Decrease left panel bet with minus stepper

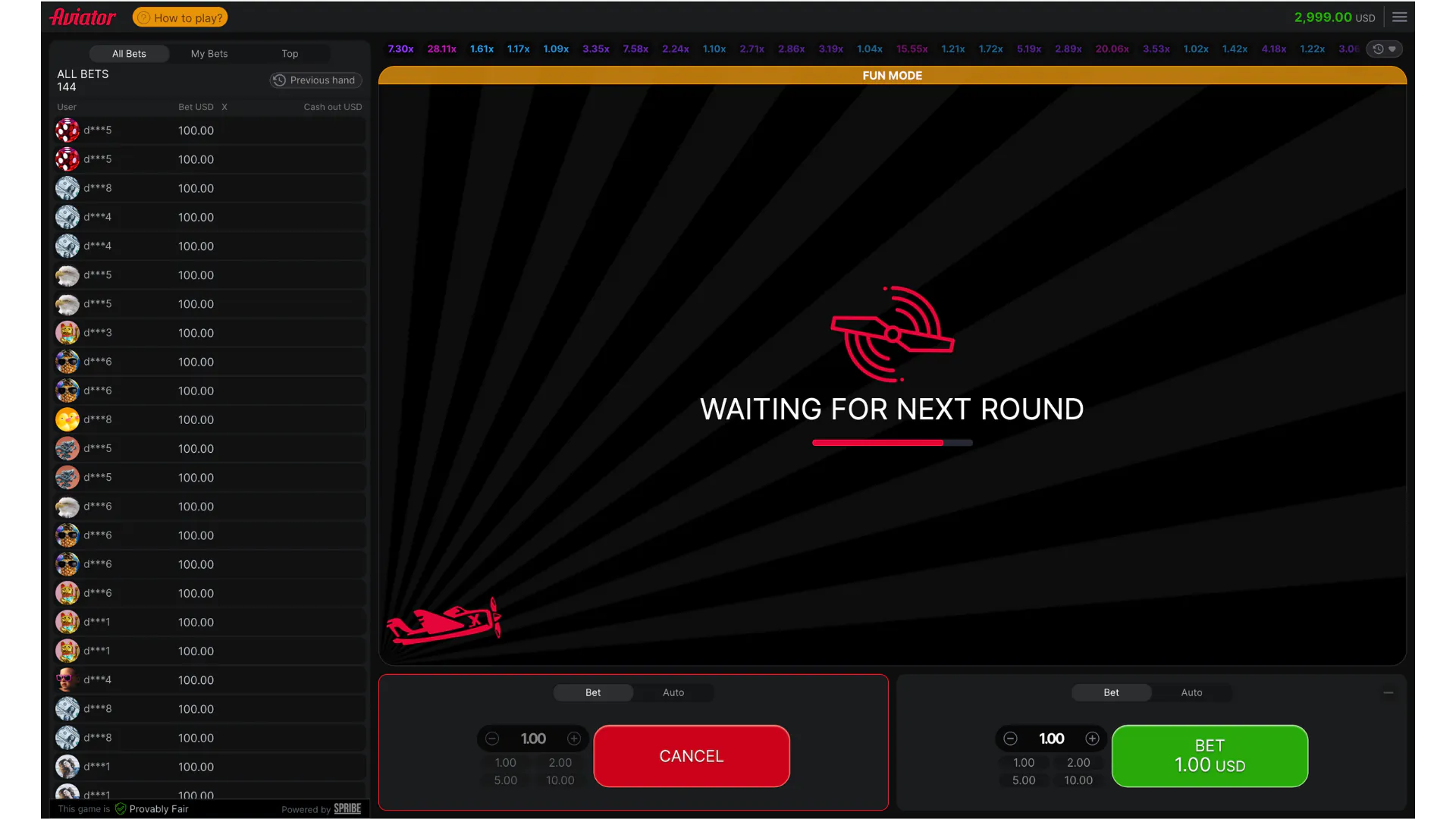pyautogui.click(x=492, y=739)
